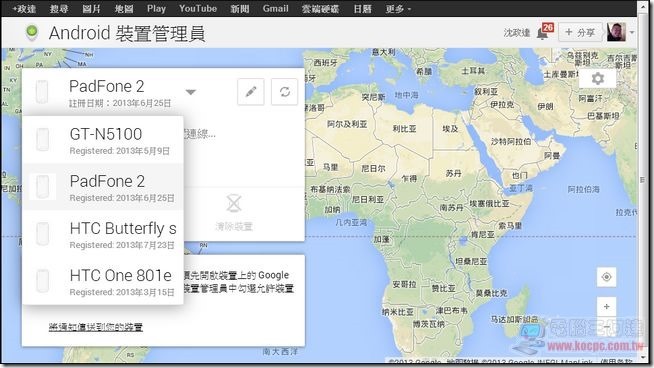This screenshot has width=654, height=368.
Task: Open the +政達 Google+ profile link
Action: click(x=24, y=9)
